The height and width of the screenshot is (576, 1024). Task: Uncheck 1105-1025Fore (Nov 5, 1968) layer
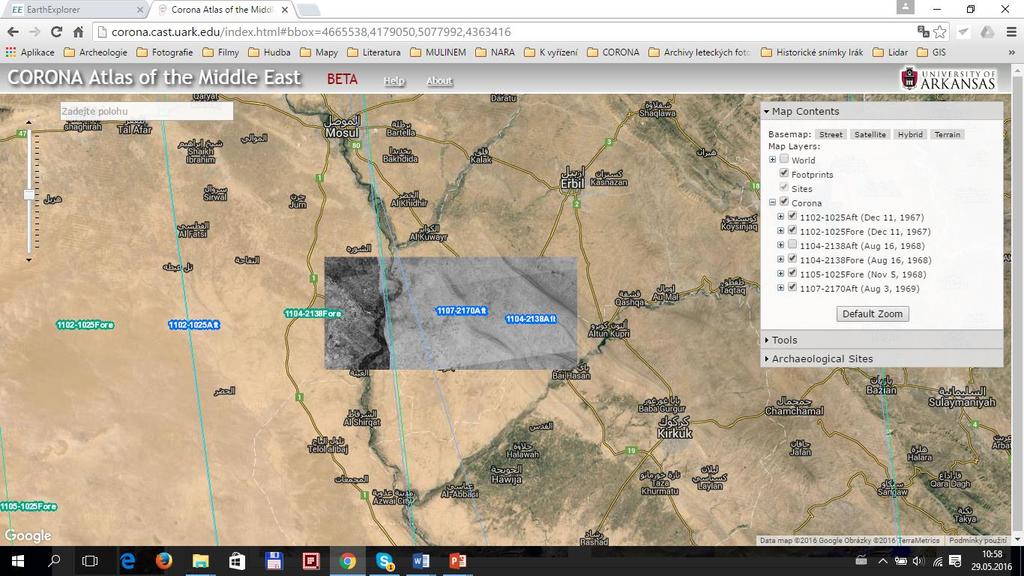(x=792, y=273)
